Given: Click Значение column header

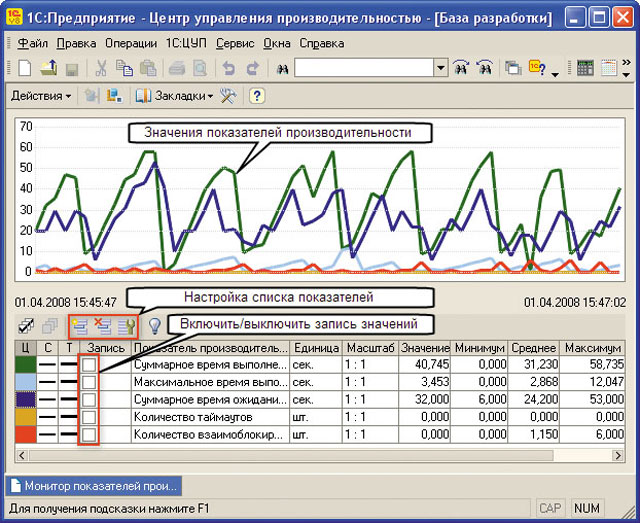Looking at the screenshot, I should [424, 348].
